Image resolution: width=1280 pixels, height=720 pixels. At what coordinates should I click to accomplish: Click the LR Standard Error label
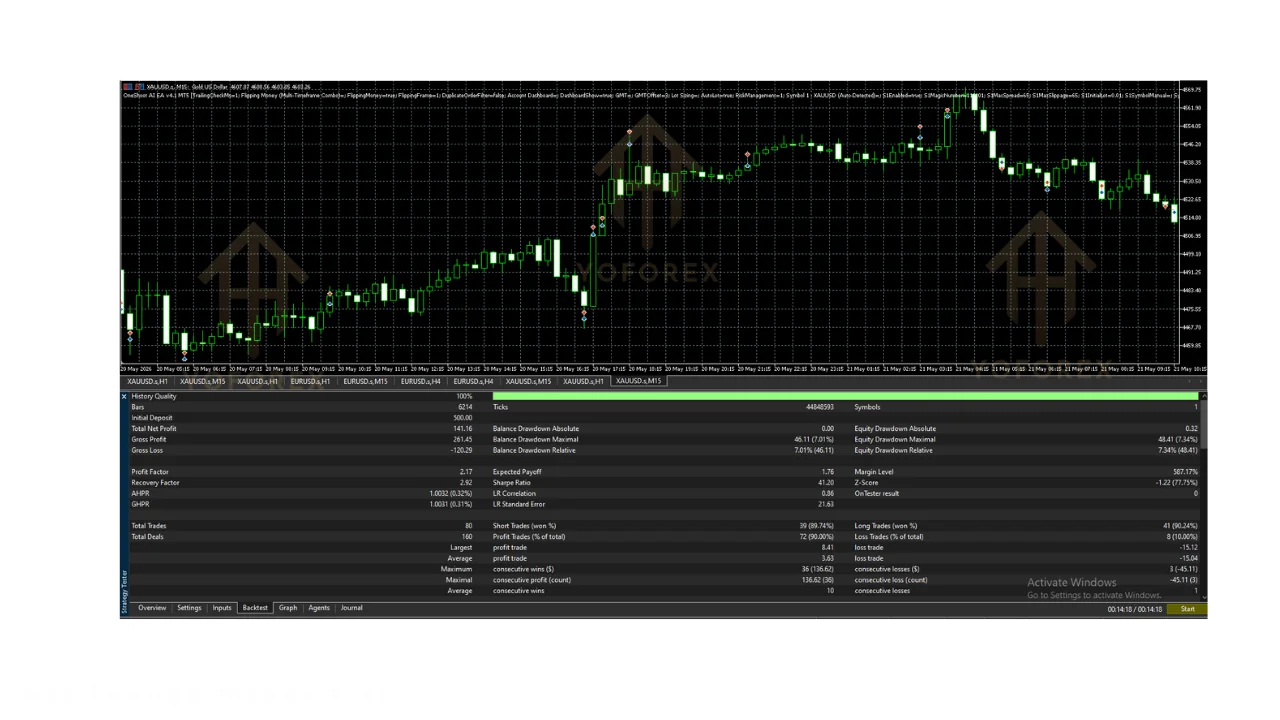[x=517, y=504]
